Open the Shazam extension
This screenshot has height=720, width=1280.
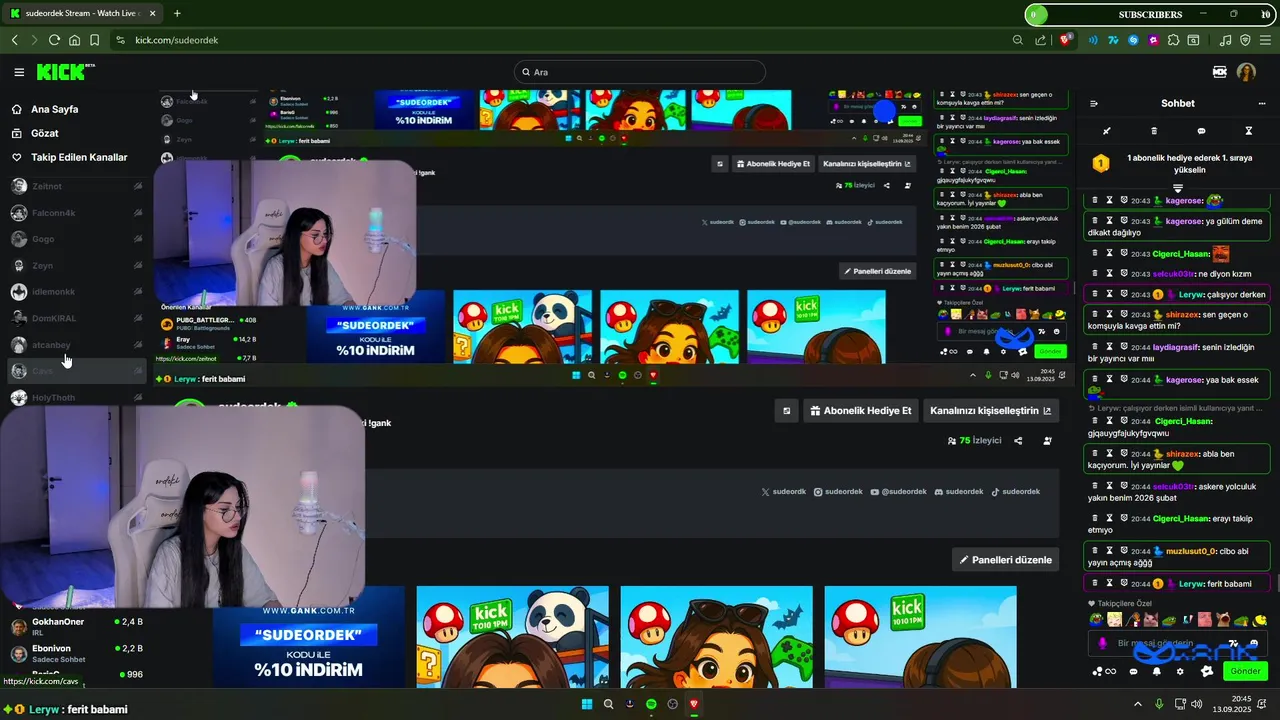(x=1133, y=40)
